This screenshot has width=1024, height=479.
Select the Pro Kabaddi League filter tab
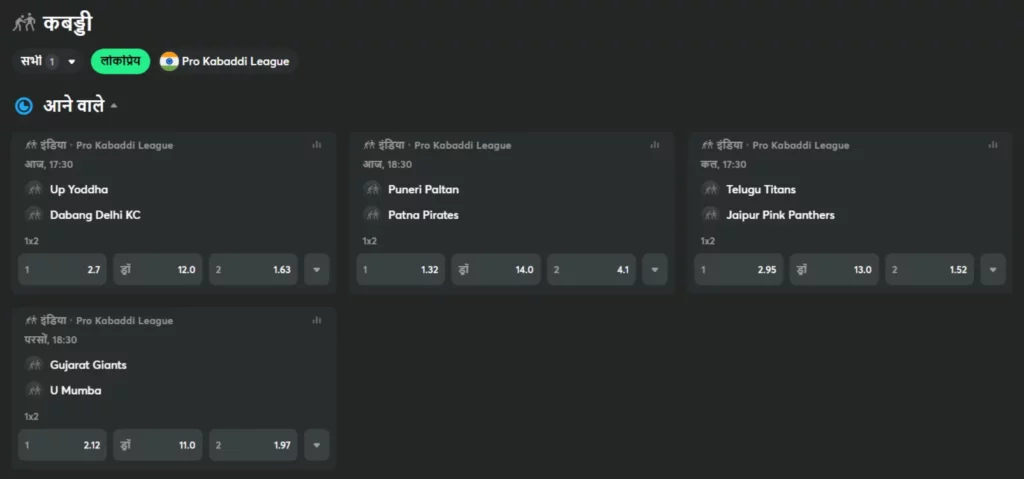click(228, 62)
